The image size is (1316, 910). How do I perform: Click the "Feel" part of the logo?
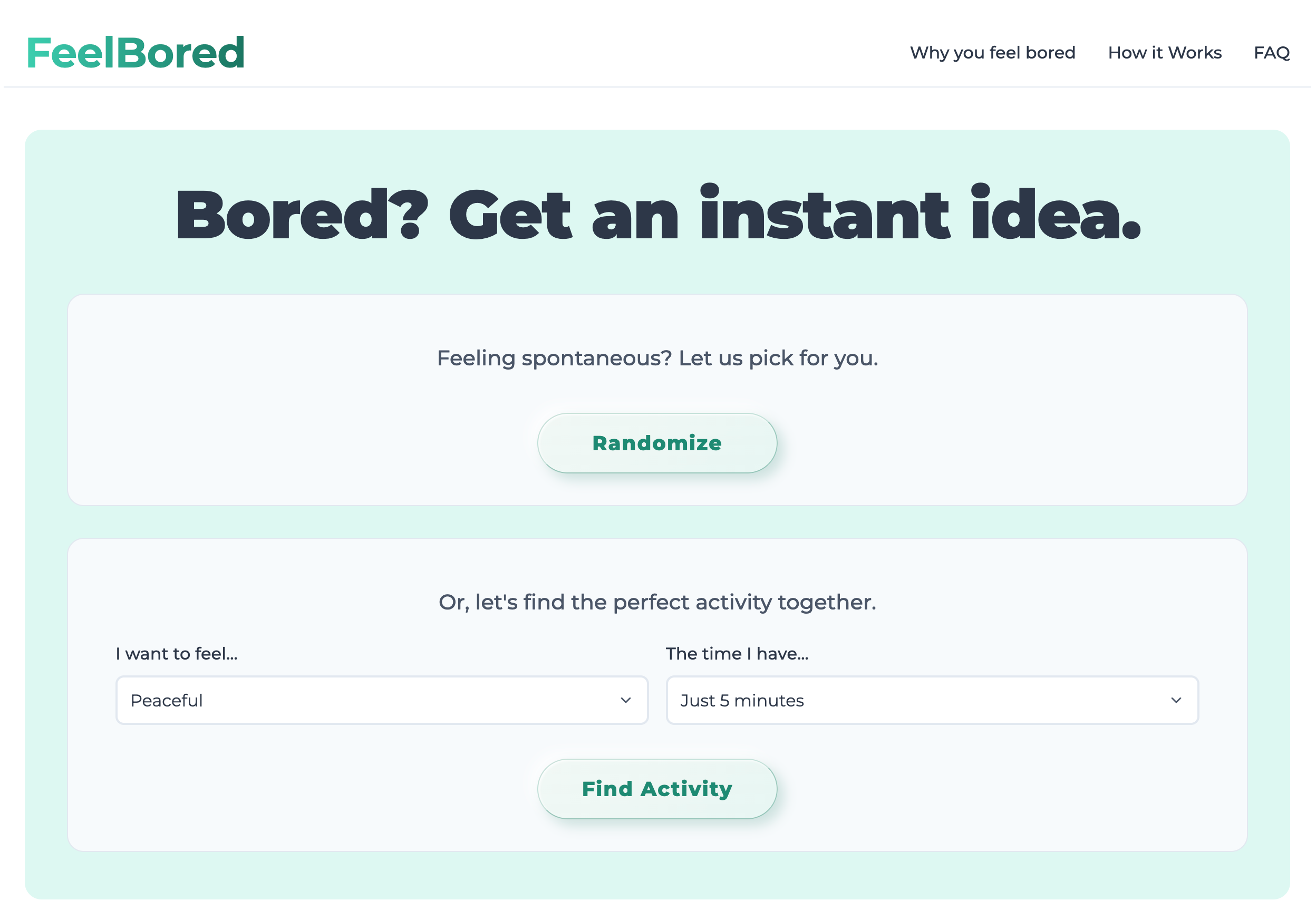click(x=71, y=52)
